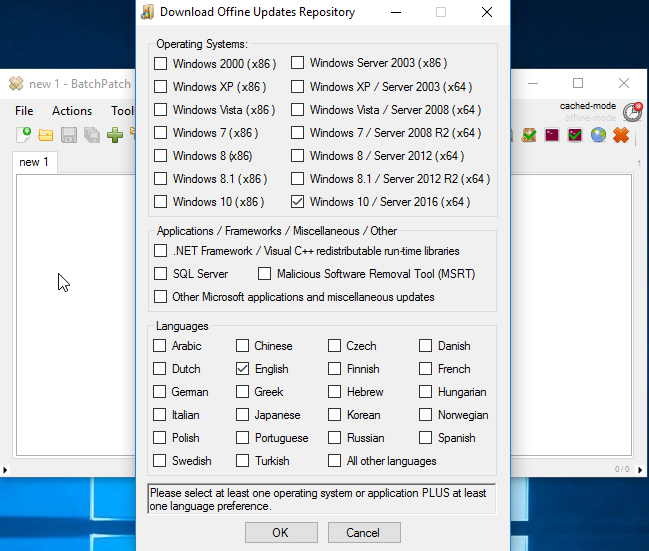Check Windows 8 / Server 2012 (x64)

click(x=297, y=156)
